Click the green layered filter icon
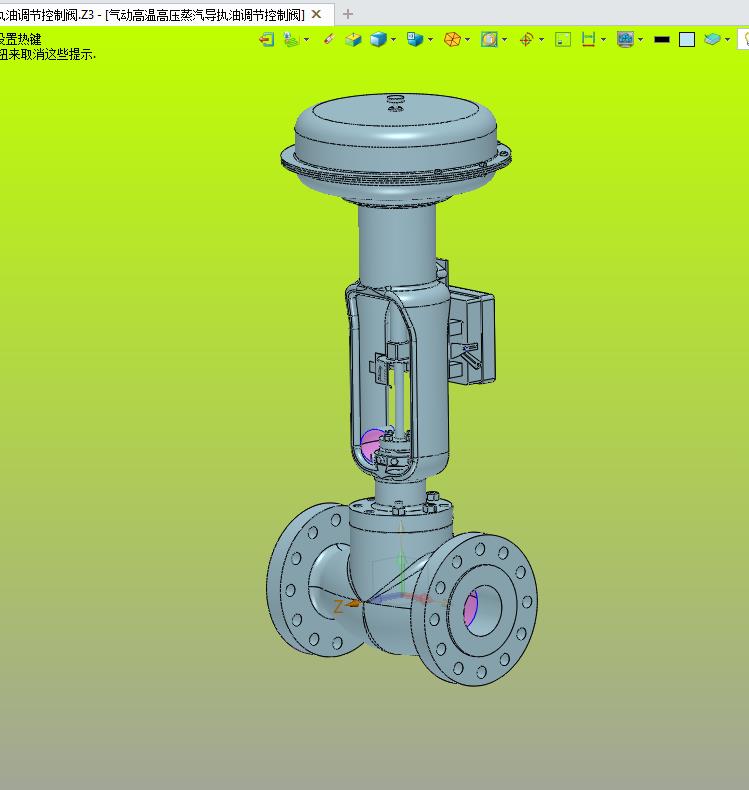 coord(292,39)
